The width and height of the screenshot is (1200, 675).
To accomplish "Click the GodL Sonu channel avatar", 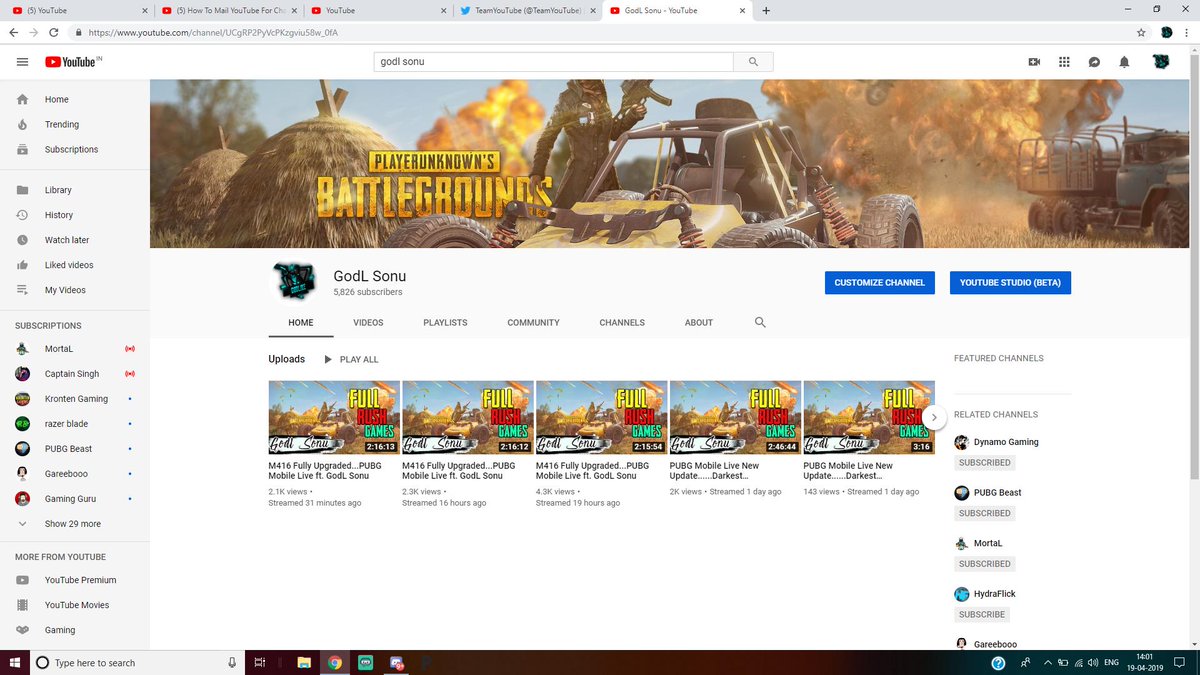I will point(294,283).
